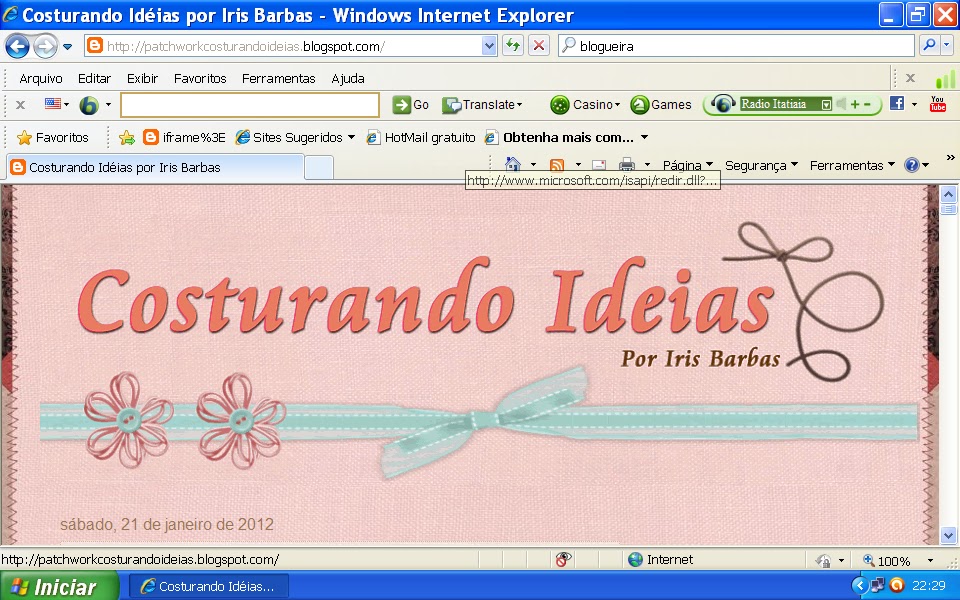Increase radio volume with the plus button
Image resolution: width=960 pixels, height=600 pixels.
(855, 105)
